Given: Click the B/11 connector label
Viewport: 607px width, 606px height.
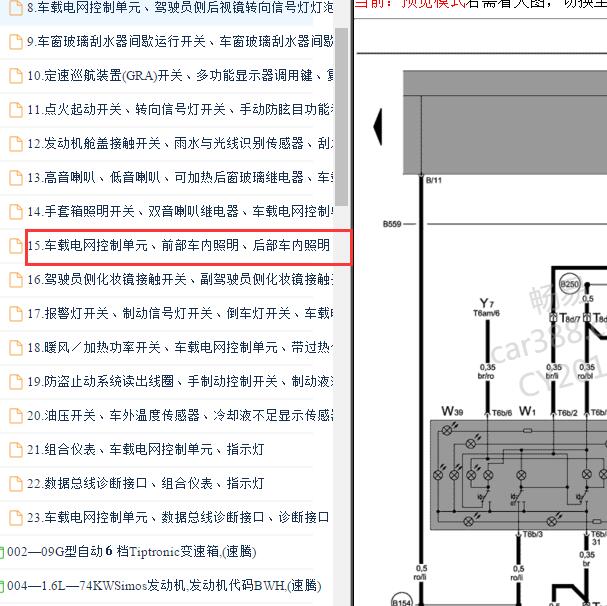Looking at the screenshot, I should point(434,180).
